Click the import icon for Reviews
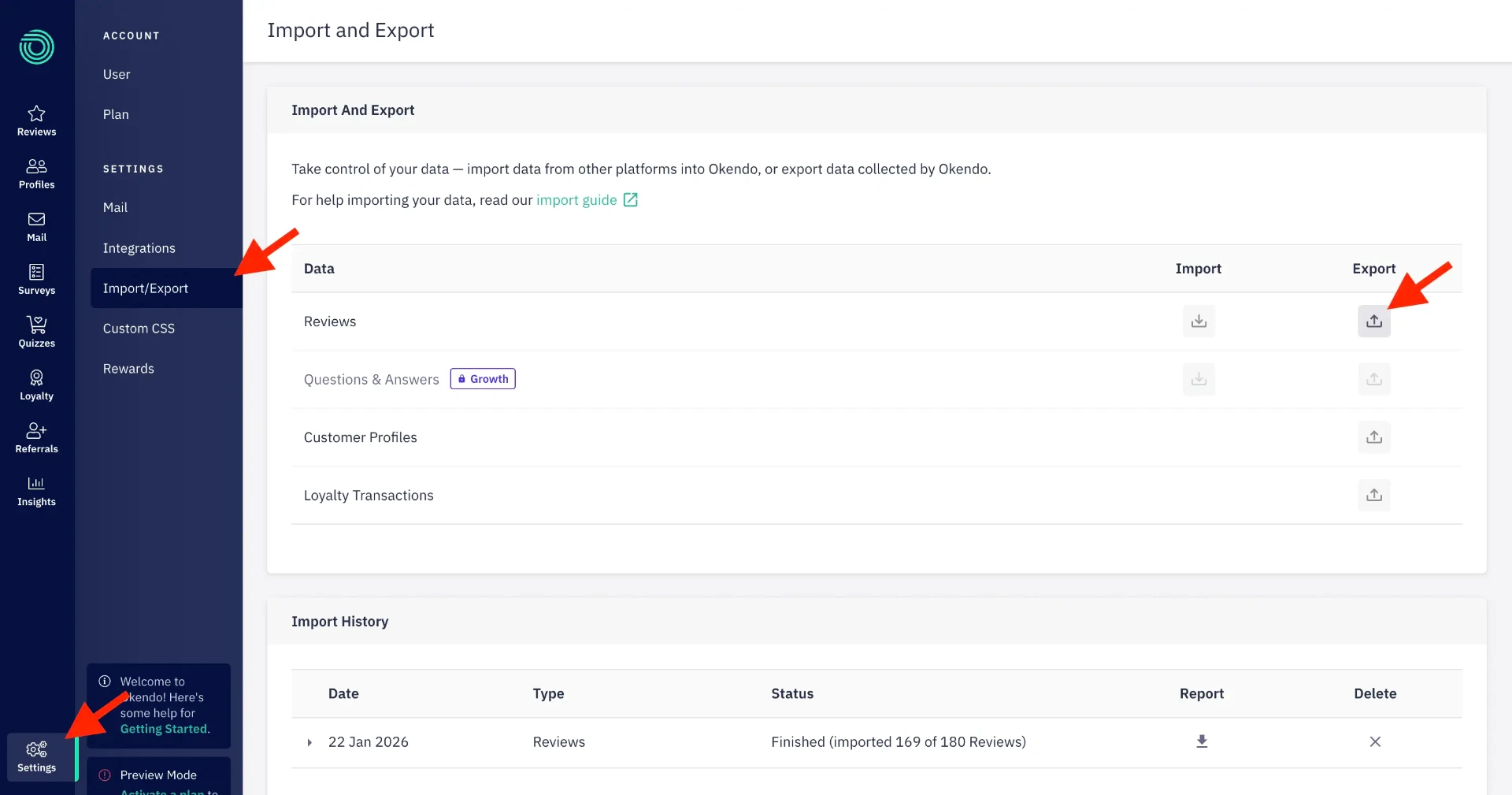This screenshot has height=795, width=1512. tap(1199, 321)
